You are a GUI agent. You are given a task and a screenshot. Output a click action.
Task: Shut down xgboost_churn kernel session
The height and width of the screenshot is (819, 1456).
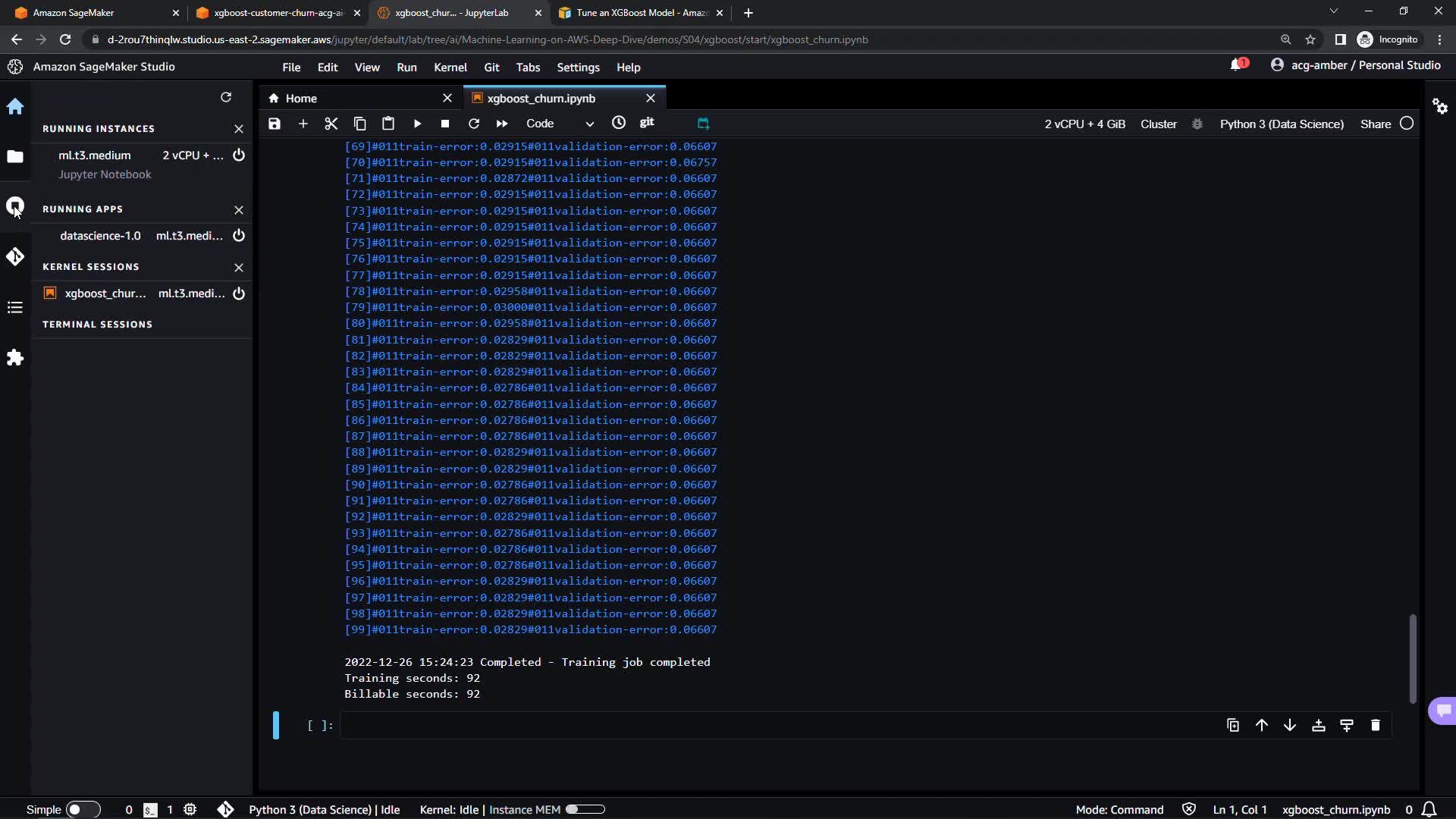pyautogui.click(x=239, y=293)
